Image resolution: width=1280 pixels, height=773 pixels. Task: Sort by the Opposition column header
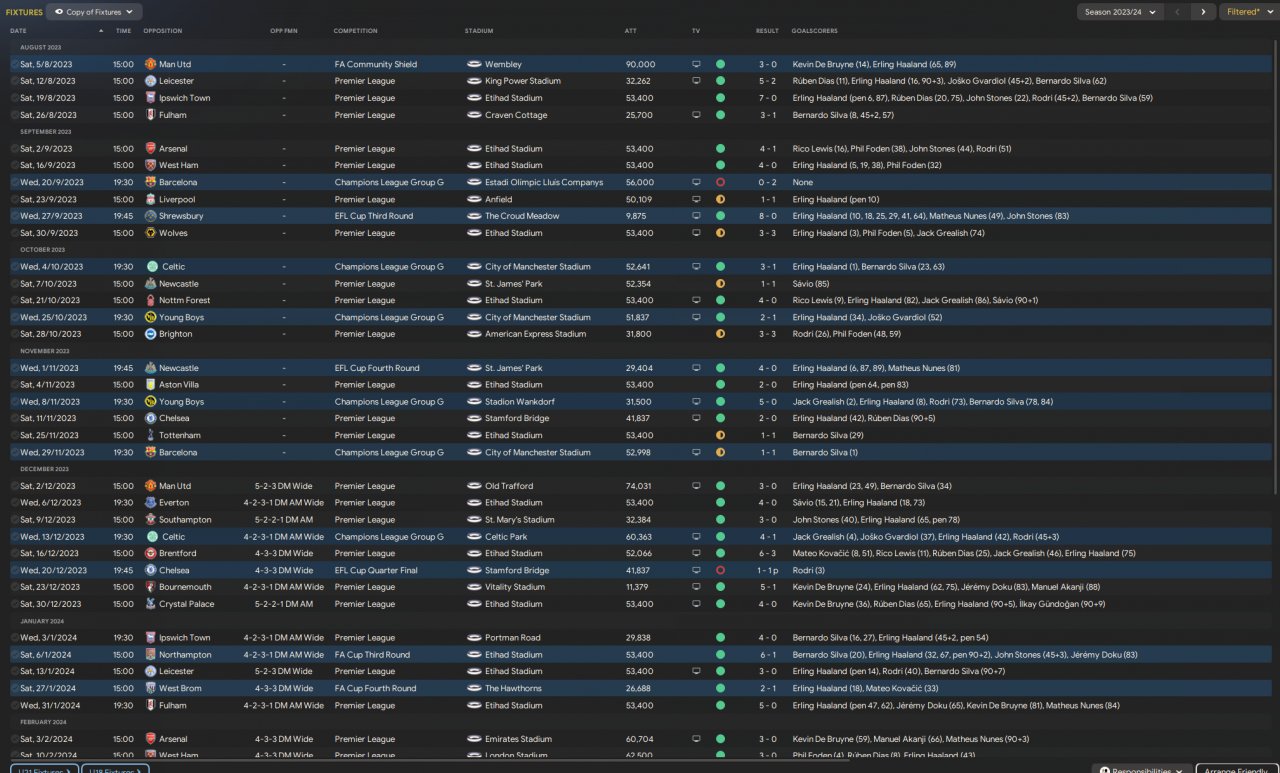[163, 31]
